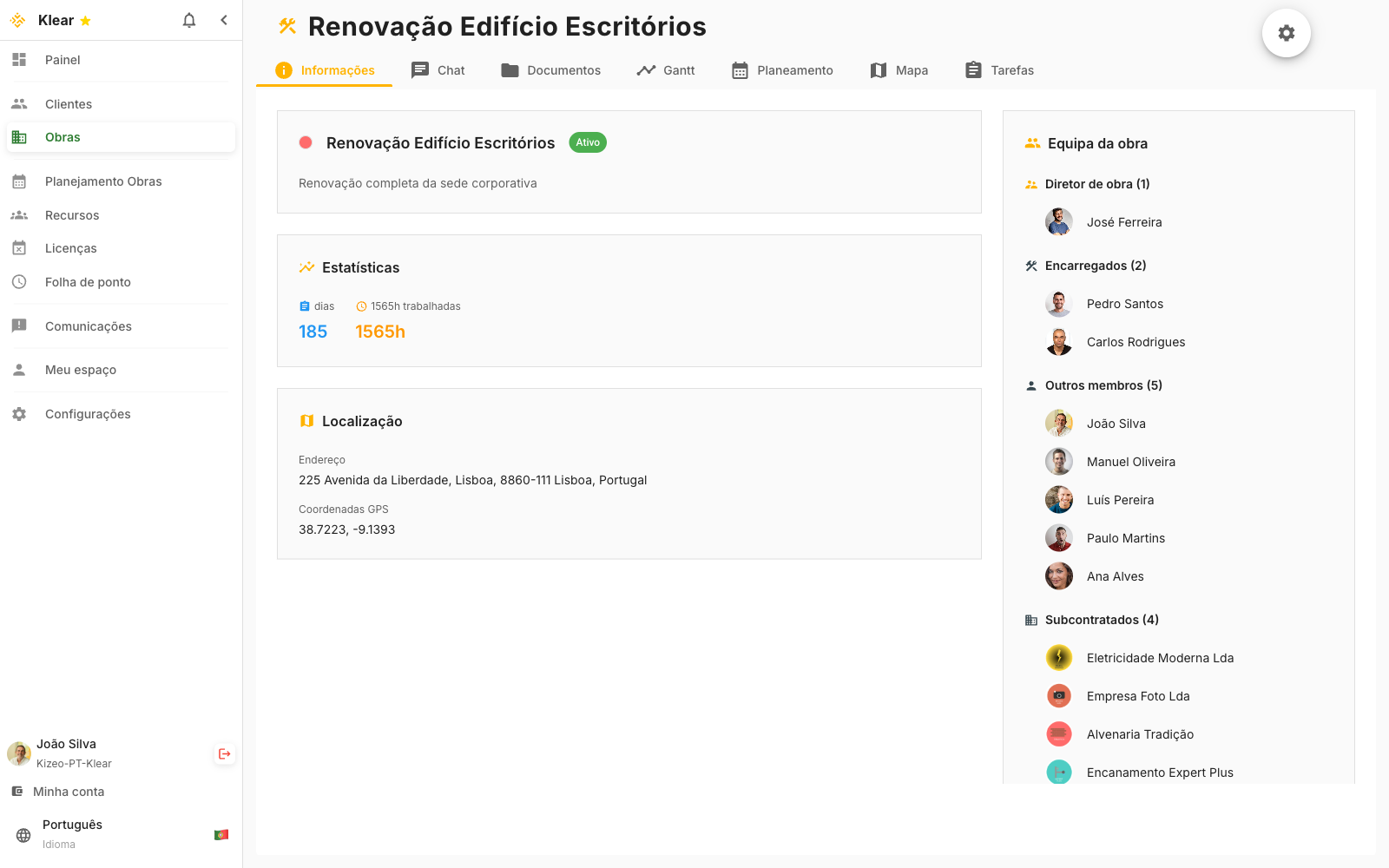
Task: Click the settings gear floating button
Action: [x=1286, y=33]
